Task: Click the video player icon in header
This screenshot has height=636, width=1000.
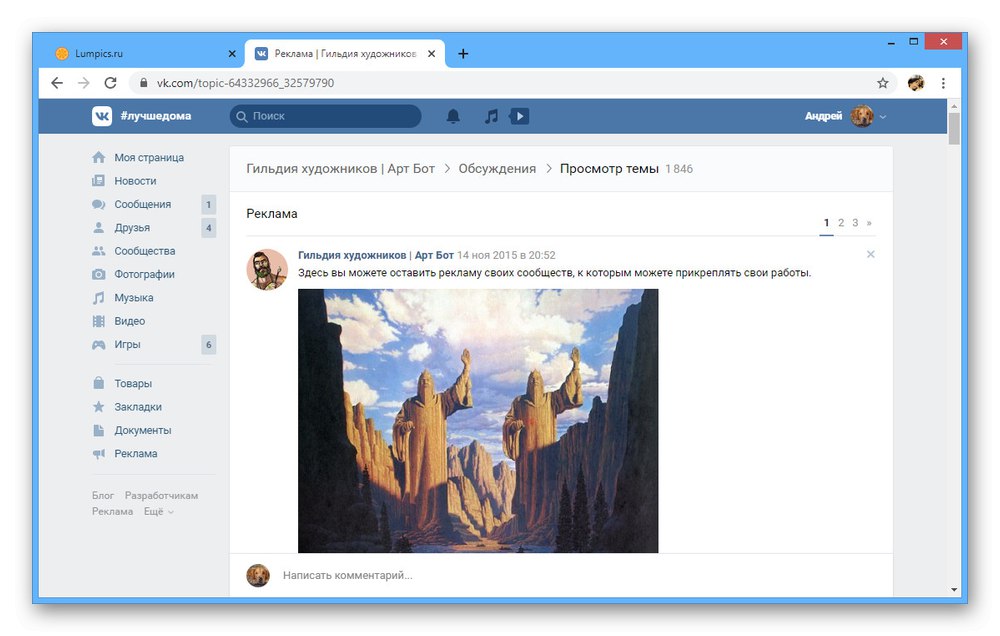Action: tap(519, 116)
